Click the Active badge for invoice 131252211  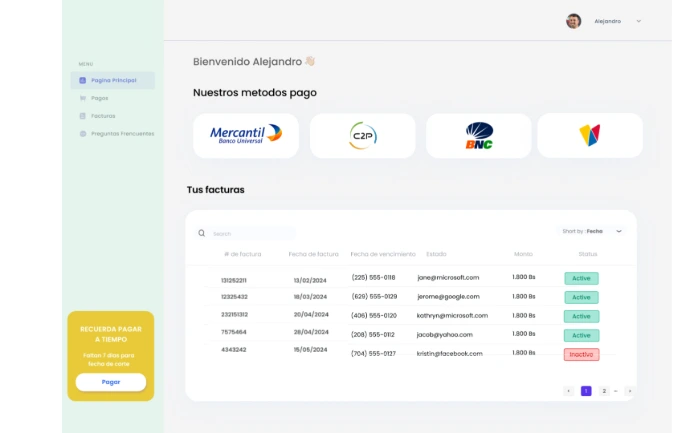point(581,278)
